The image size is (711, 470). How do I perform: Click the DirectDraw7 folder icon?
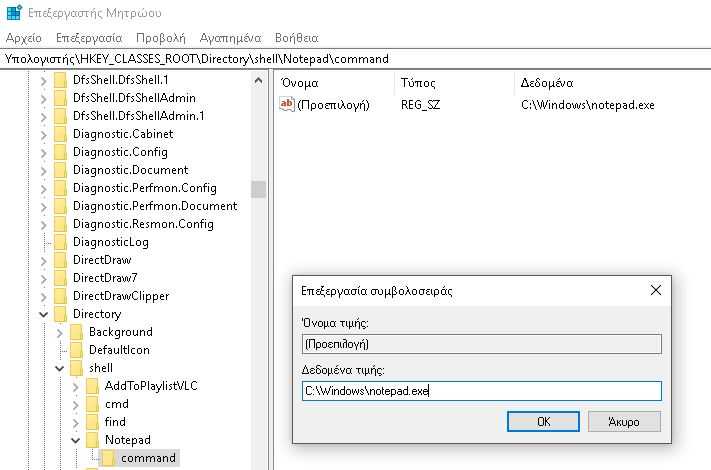tap(60, 277)
